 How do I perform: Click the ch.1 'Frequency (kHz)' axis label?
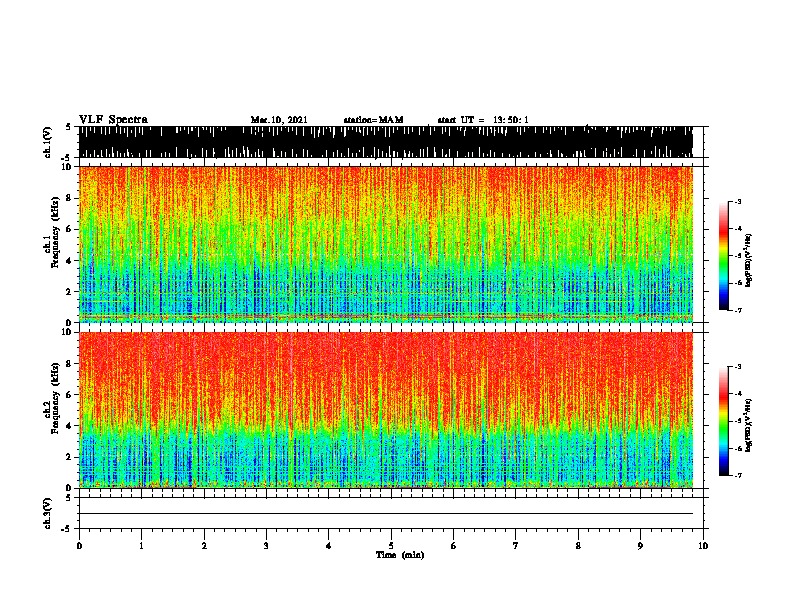click(55, 232)
